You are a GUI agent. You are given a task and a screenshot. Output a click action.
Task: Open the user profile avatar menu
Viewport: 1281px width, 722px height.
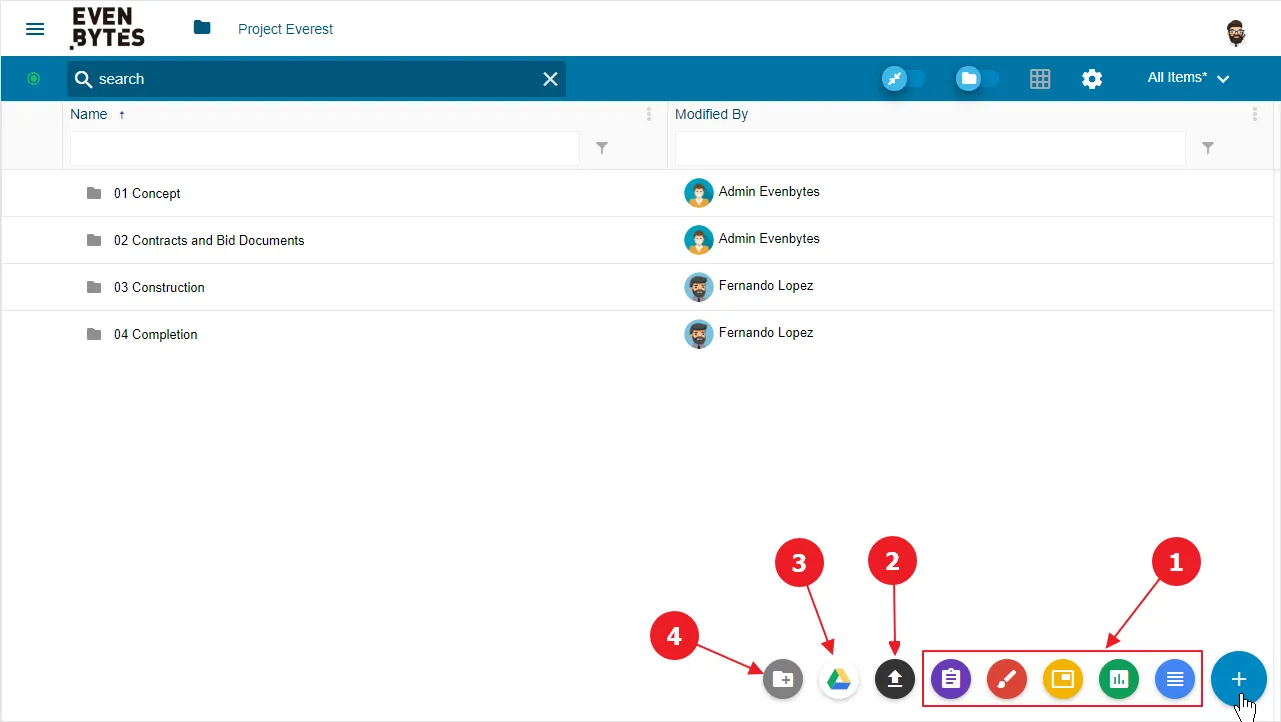(1236, 32)
